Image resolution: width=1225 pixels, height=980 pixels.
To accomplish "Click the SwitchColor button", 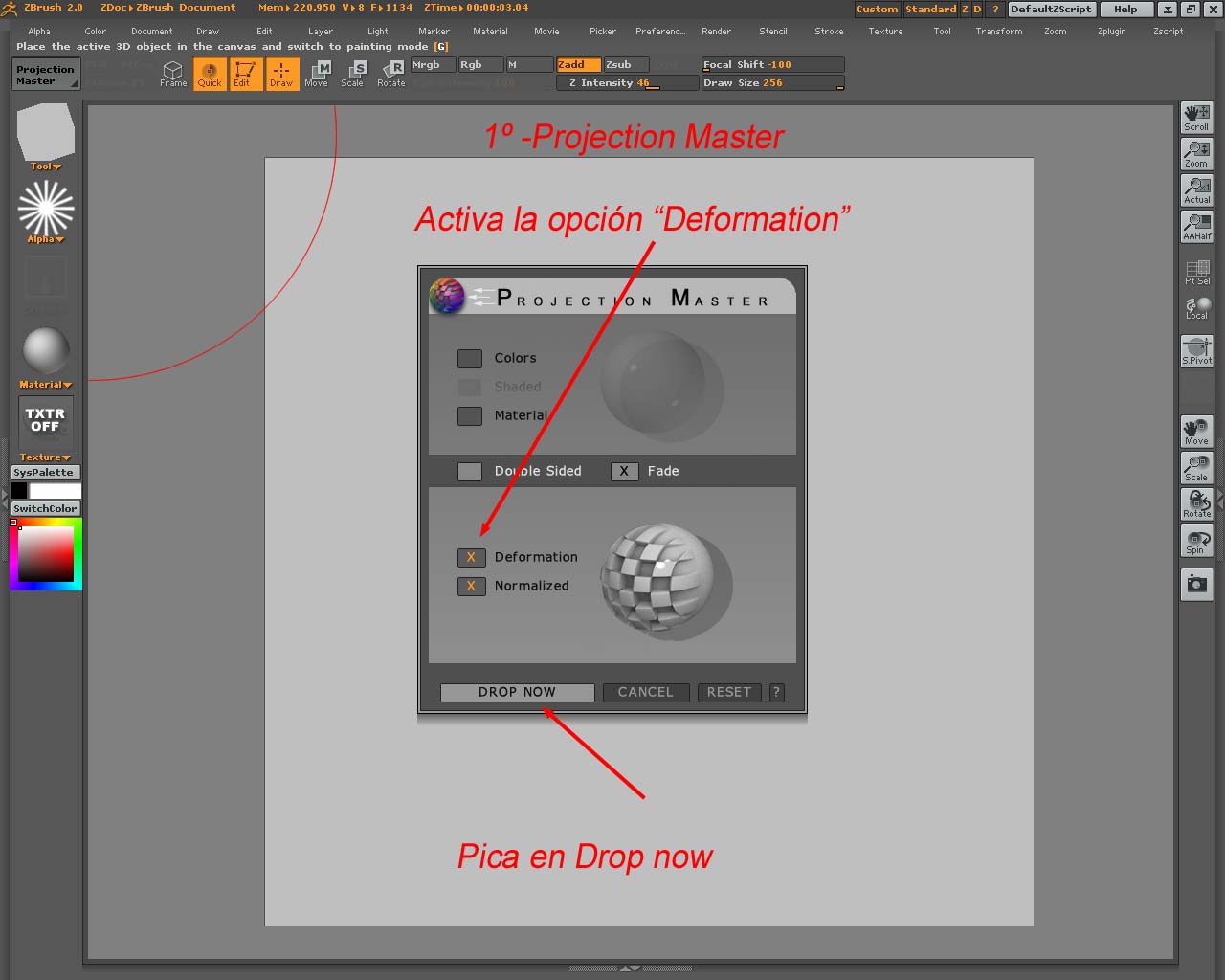I will 45,509.
